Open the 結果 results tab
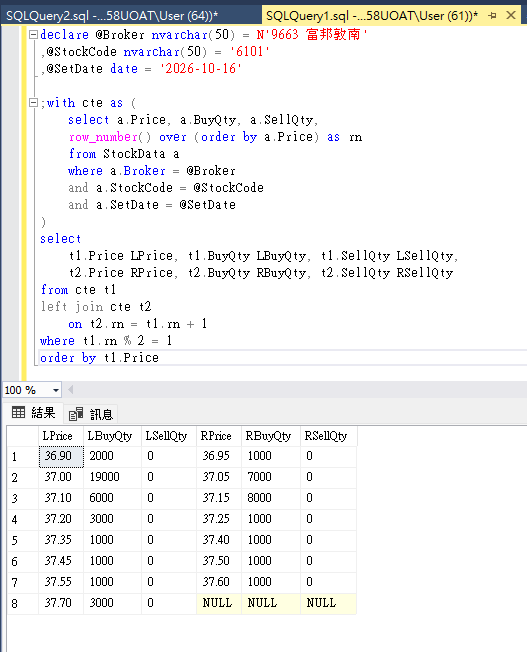Viewport: 527px width, 652px height. click(x=34, y=413)
